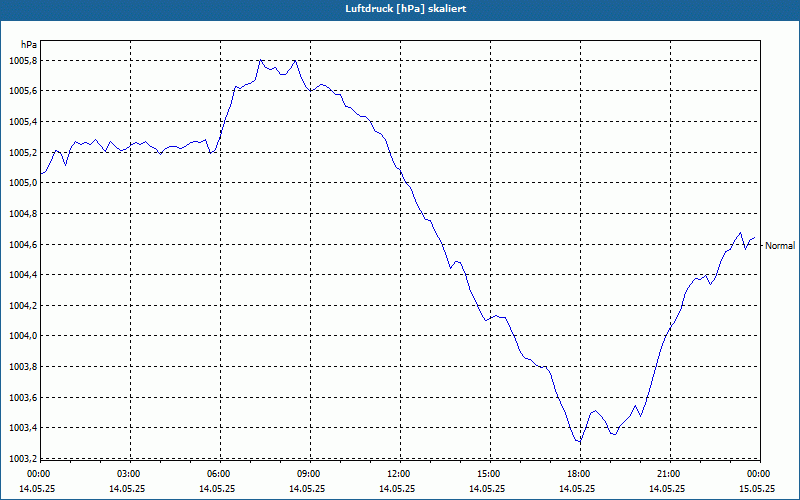This screenshot has height=500, width=800.
Task: Select the "14.05.25" date below 15:00
Action: [487, 488]
